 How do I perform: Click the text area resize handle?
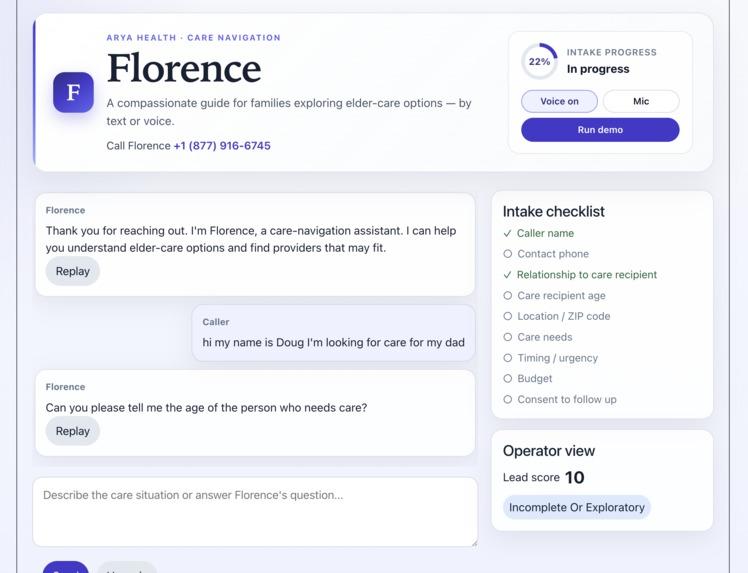pyautogui.click(x=474, y=543)
